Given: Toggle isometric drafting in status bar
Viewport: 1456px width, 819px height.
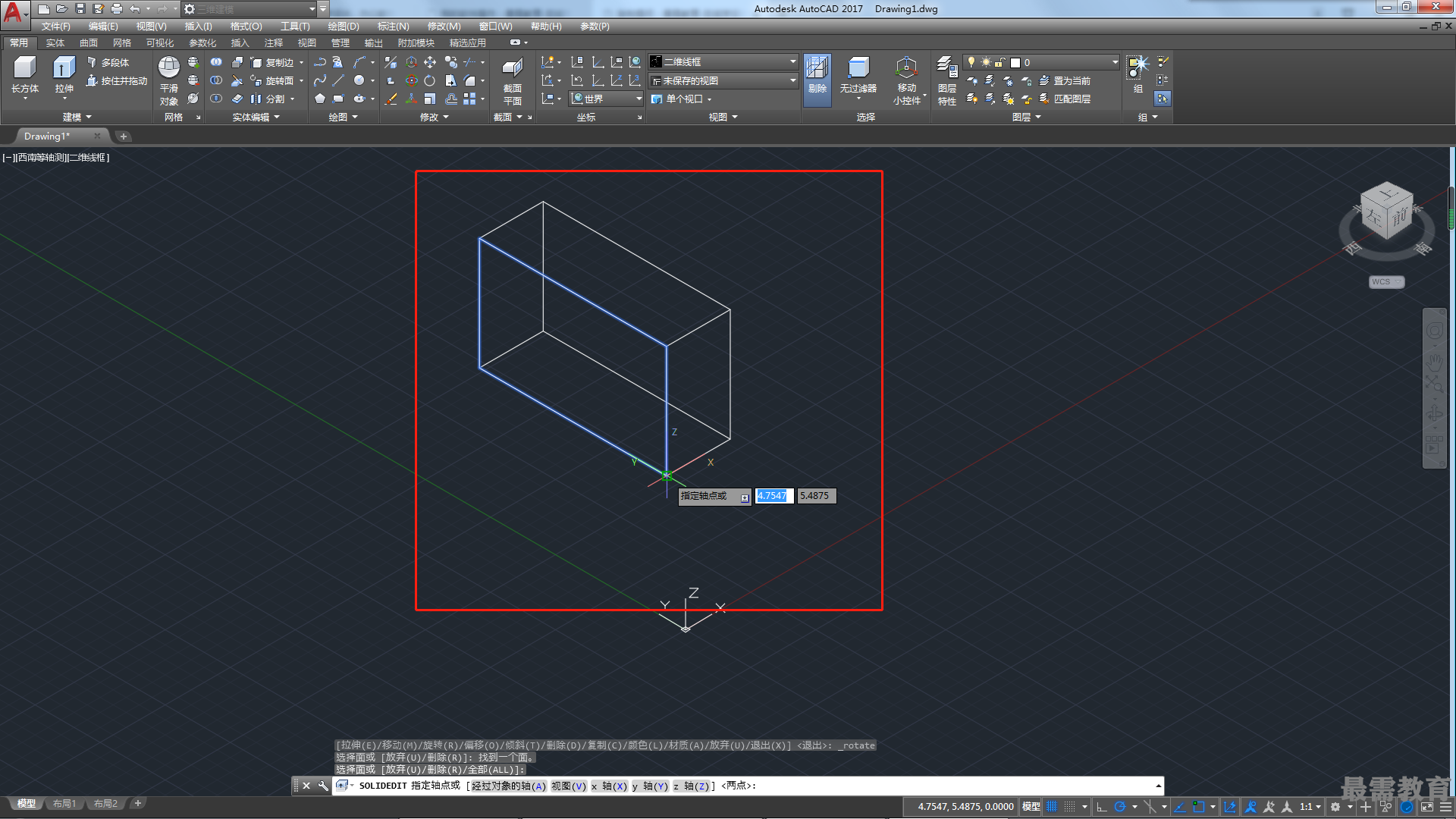Looking at the screenshot, I should pos(1150,807).
